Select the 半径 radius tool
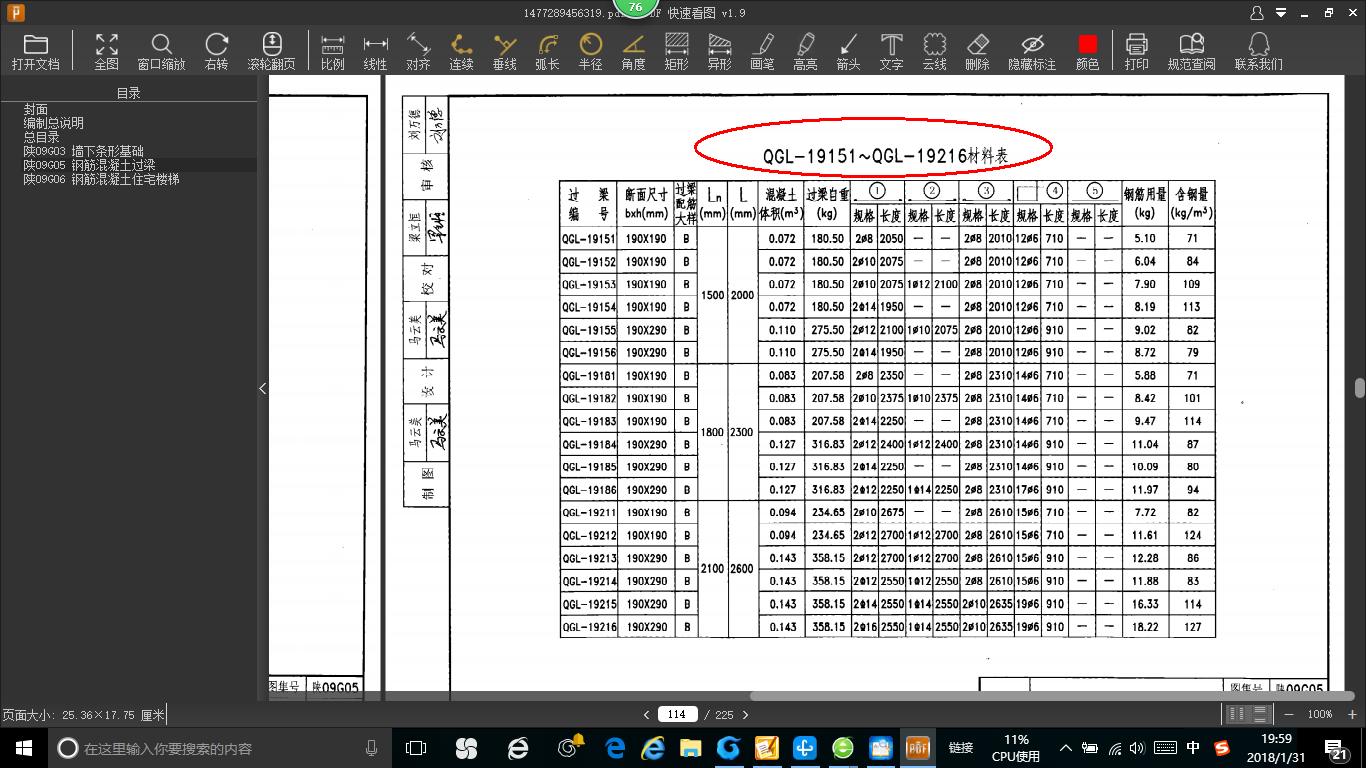The height and width of the screenshot is (768, 1366). (x=591, y=52)
